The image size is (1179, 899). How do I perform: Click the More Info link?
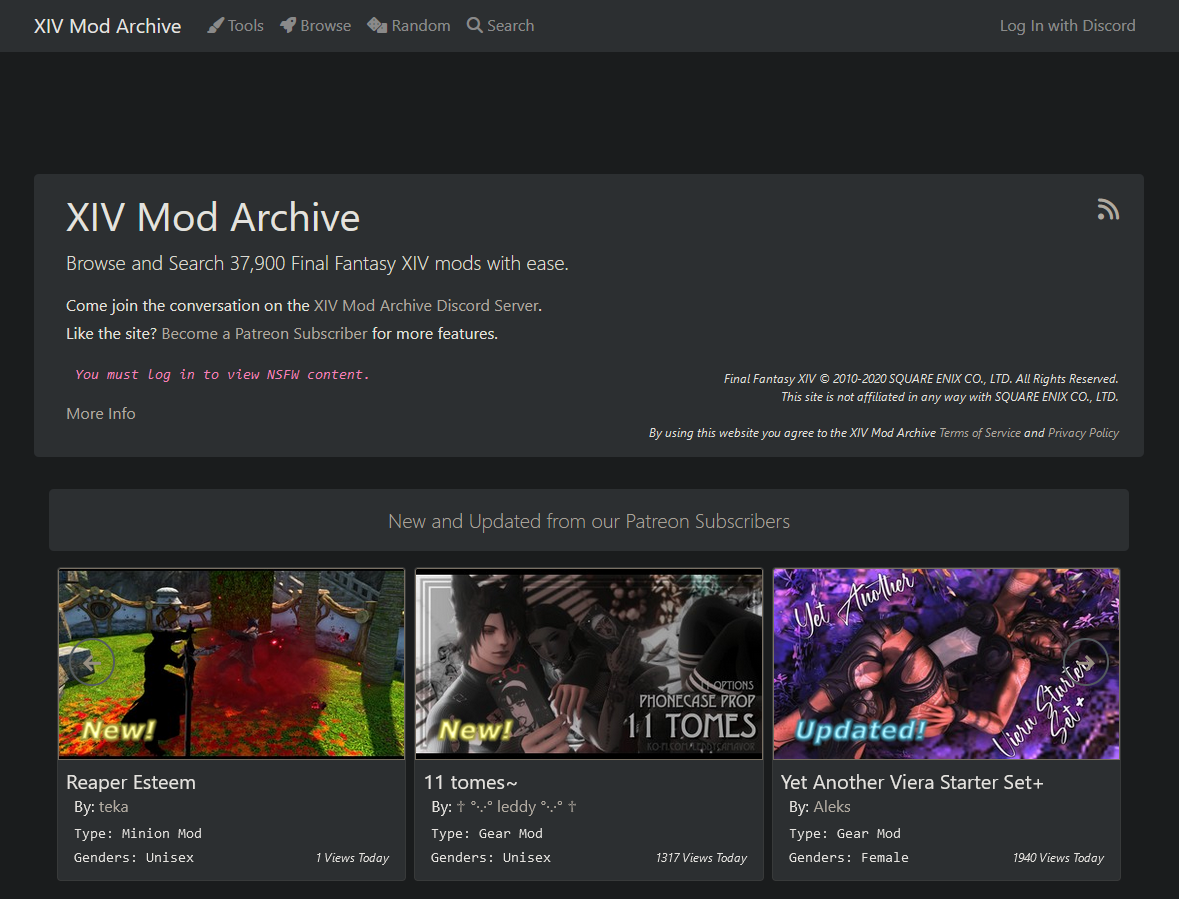101,413
